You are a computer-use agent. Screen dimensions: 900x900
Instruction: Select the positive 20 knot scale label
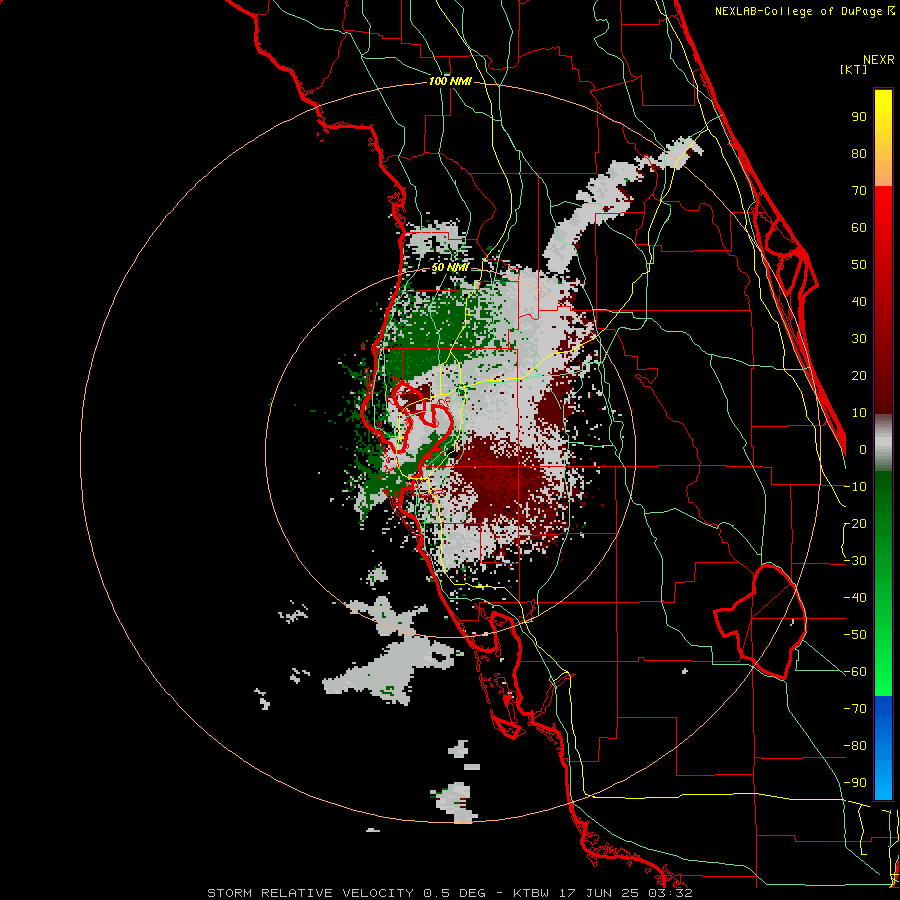[x=859, y=376]
